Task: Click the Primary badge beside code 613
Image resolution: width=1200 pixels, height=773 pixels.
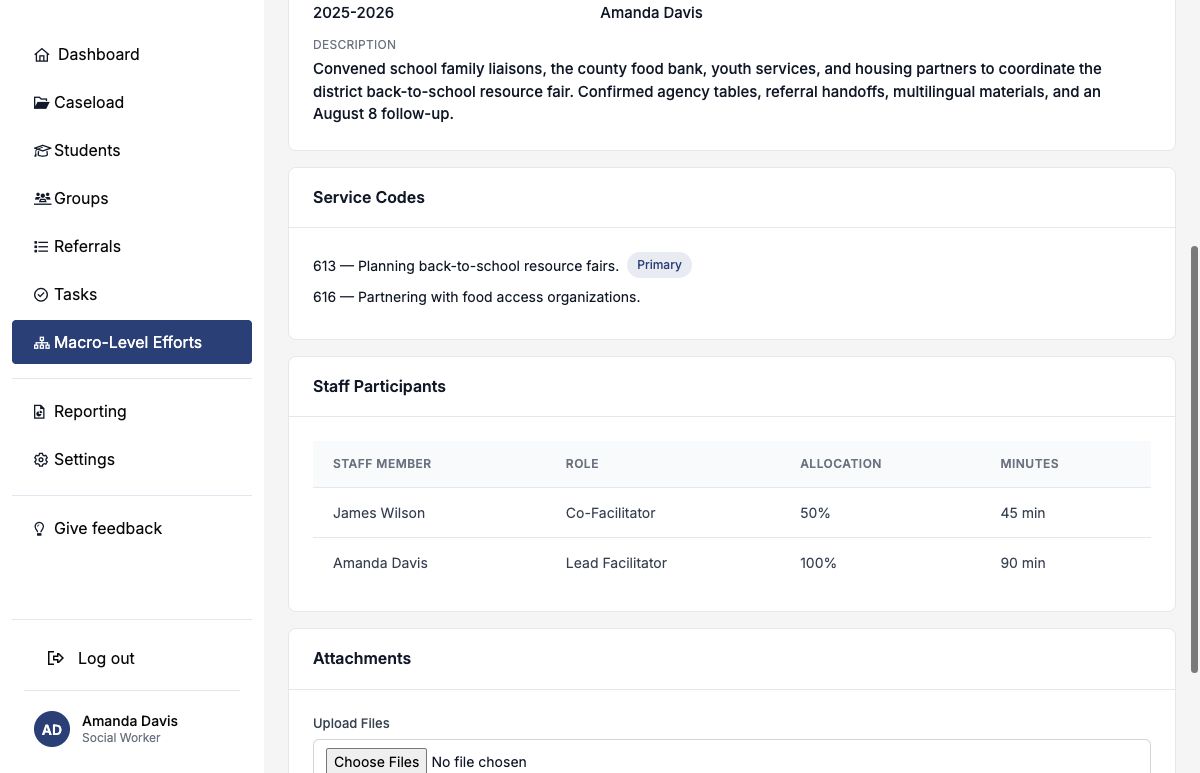Action: point(659,265)
